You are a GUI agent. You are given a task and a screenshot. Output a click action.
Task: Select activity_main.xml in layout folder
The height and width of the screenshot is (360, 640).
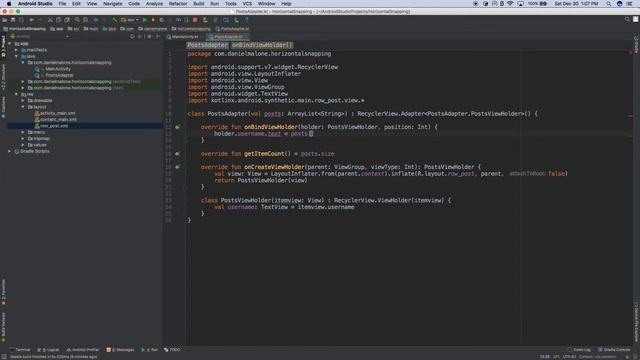58,113
